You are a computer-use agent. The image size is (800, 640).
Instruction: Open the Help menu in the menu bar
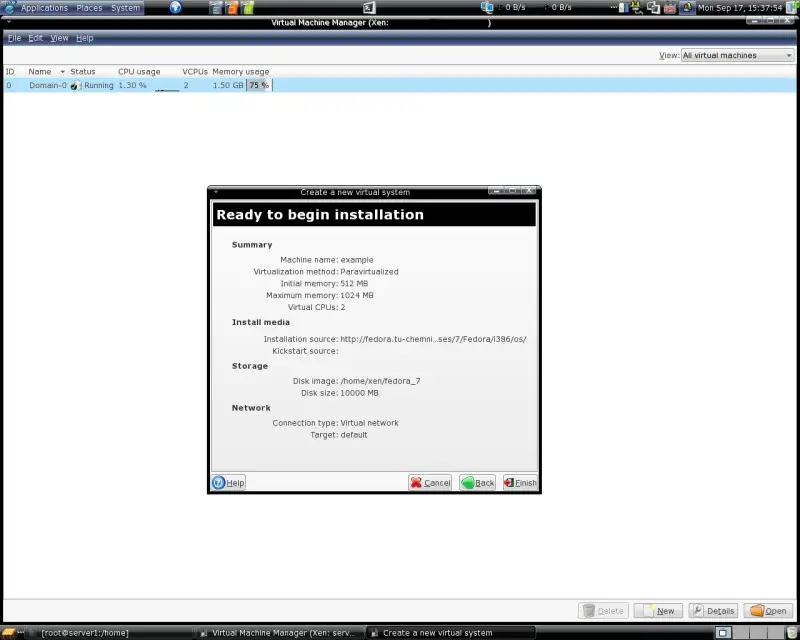click(85, 38)
